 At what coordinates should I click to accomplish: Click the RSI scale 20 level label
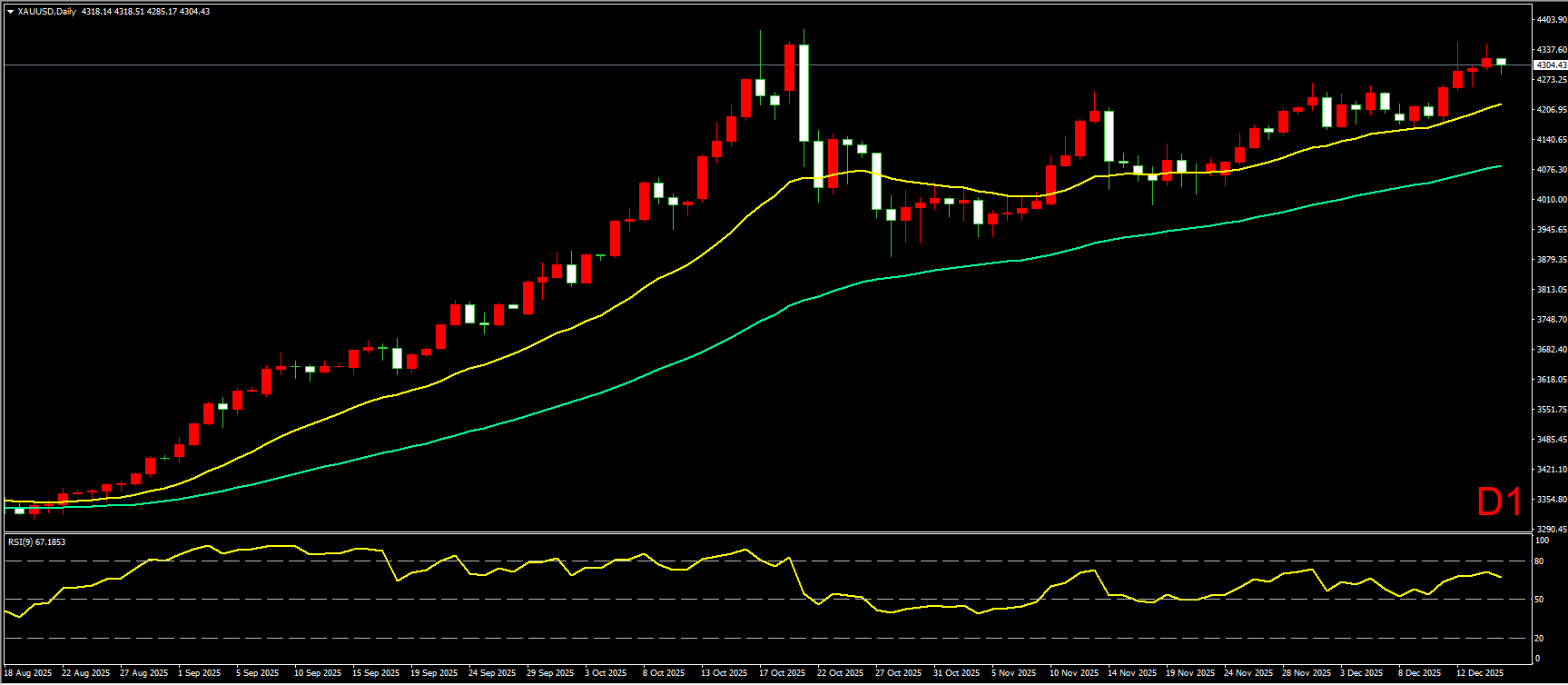tap(1539, 638)
